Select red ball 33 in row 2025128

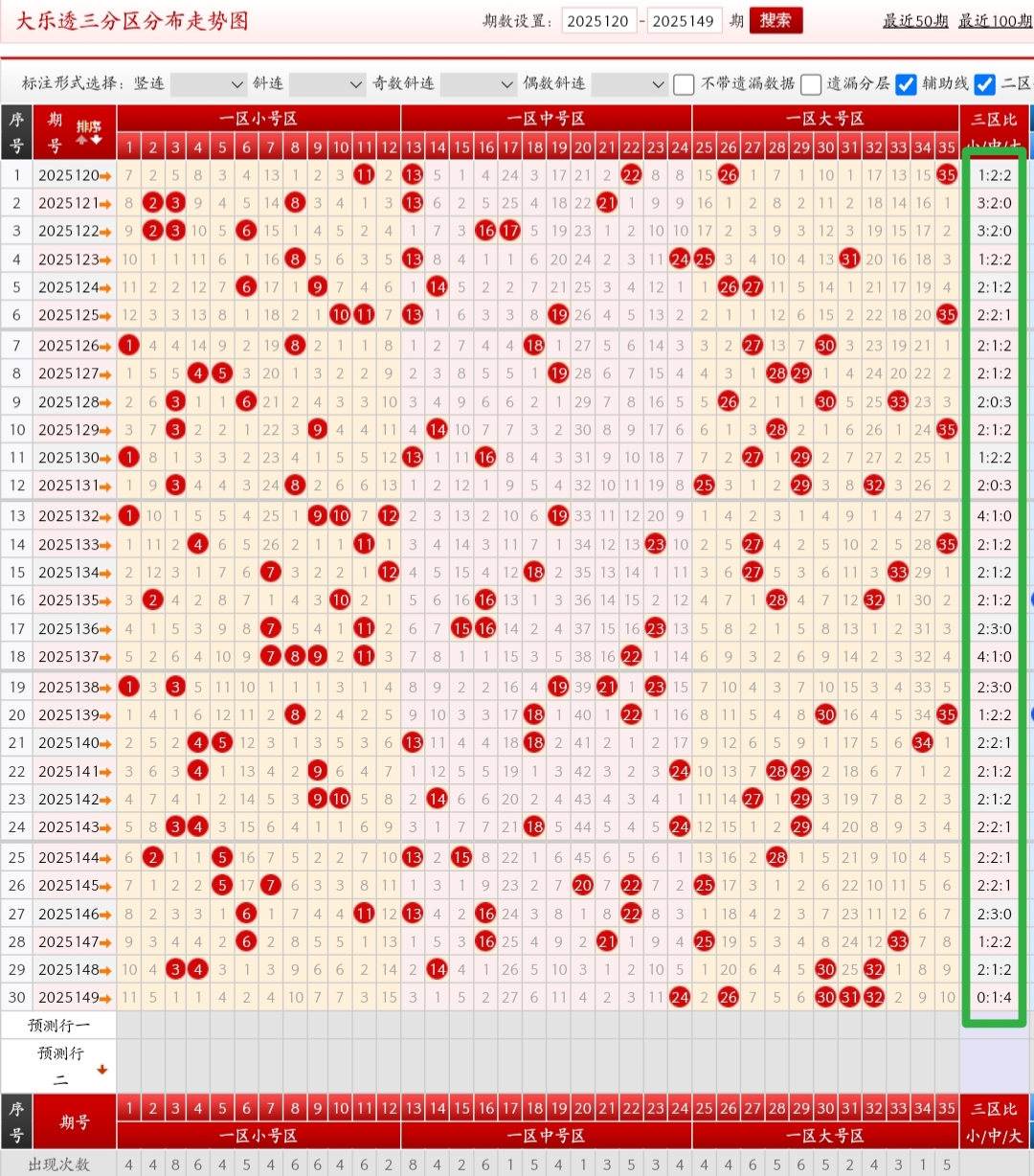click(x=898, y=402)
